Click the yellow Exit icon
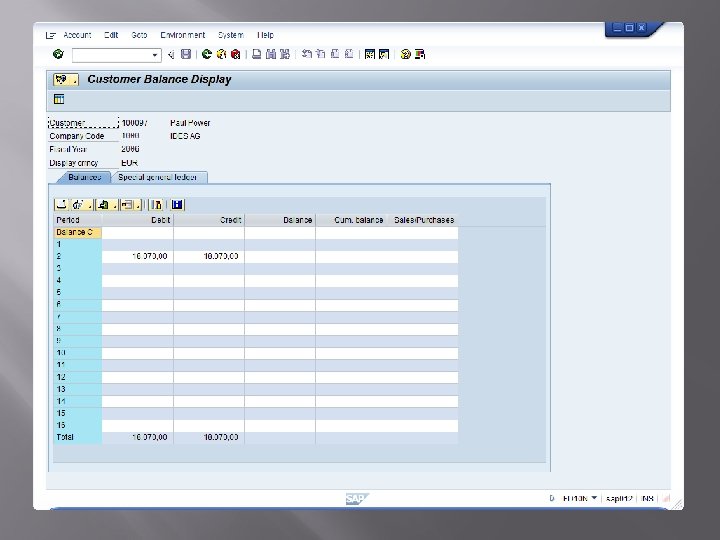The width and height of the screenshot is (720, 540). pyautogui.click(x=221, y=54)
